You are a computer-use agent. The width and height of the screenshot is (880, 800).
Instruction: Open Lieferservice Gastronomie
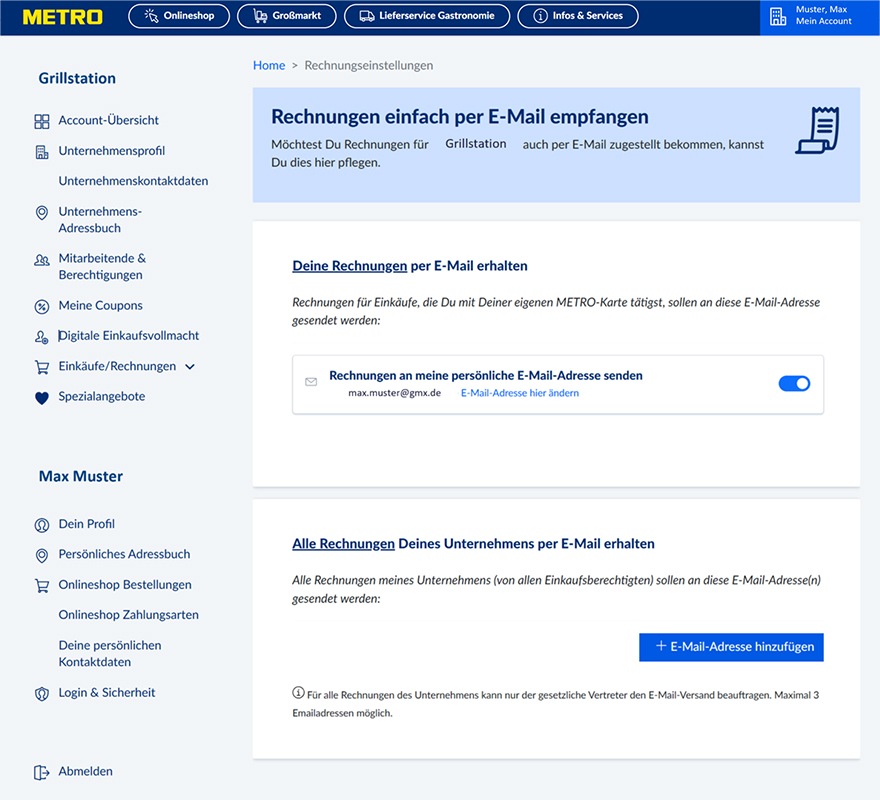click(426, 15)
